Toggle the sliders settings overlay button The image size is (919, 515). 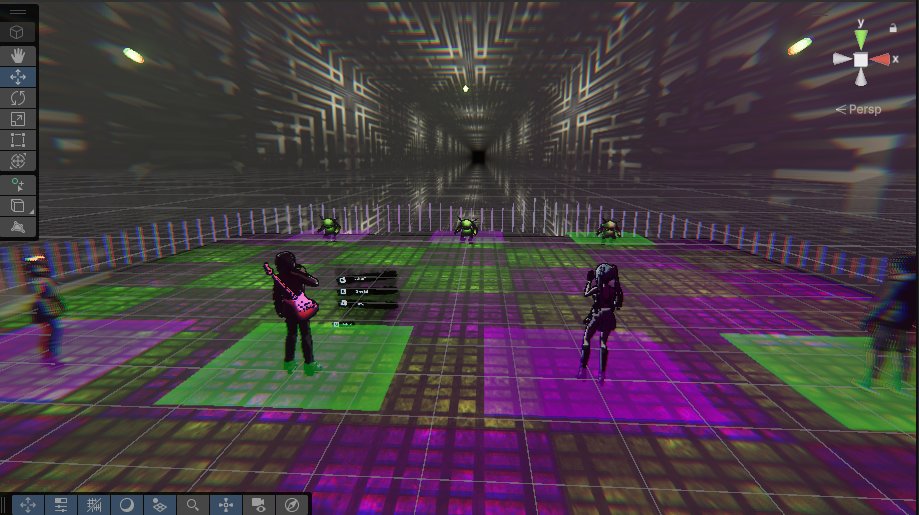(x=61, y=504)
